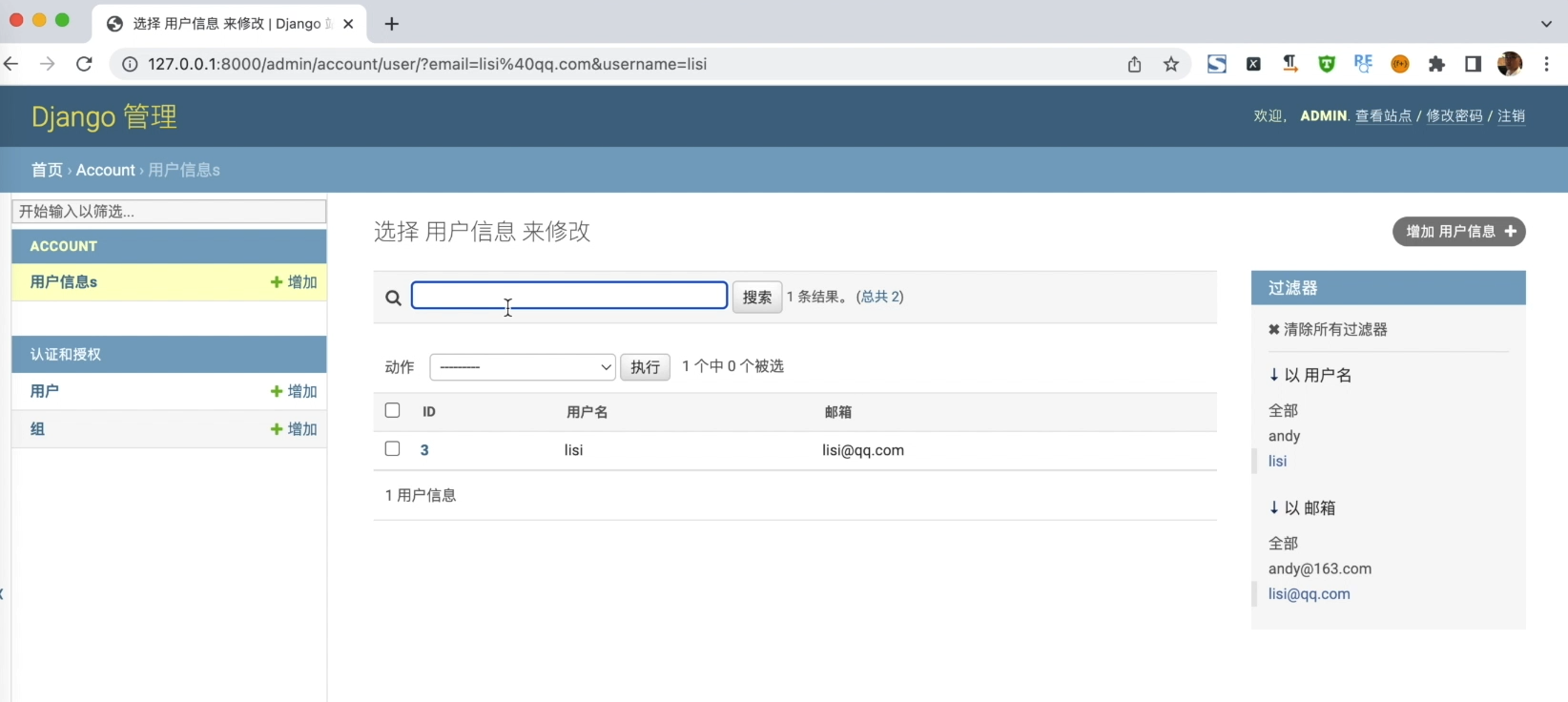This screenshot has width=1568, height=702.
Task: Click the search magnifier icon
Action: coord(393,298)
